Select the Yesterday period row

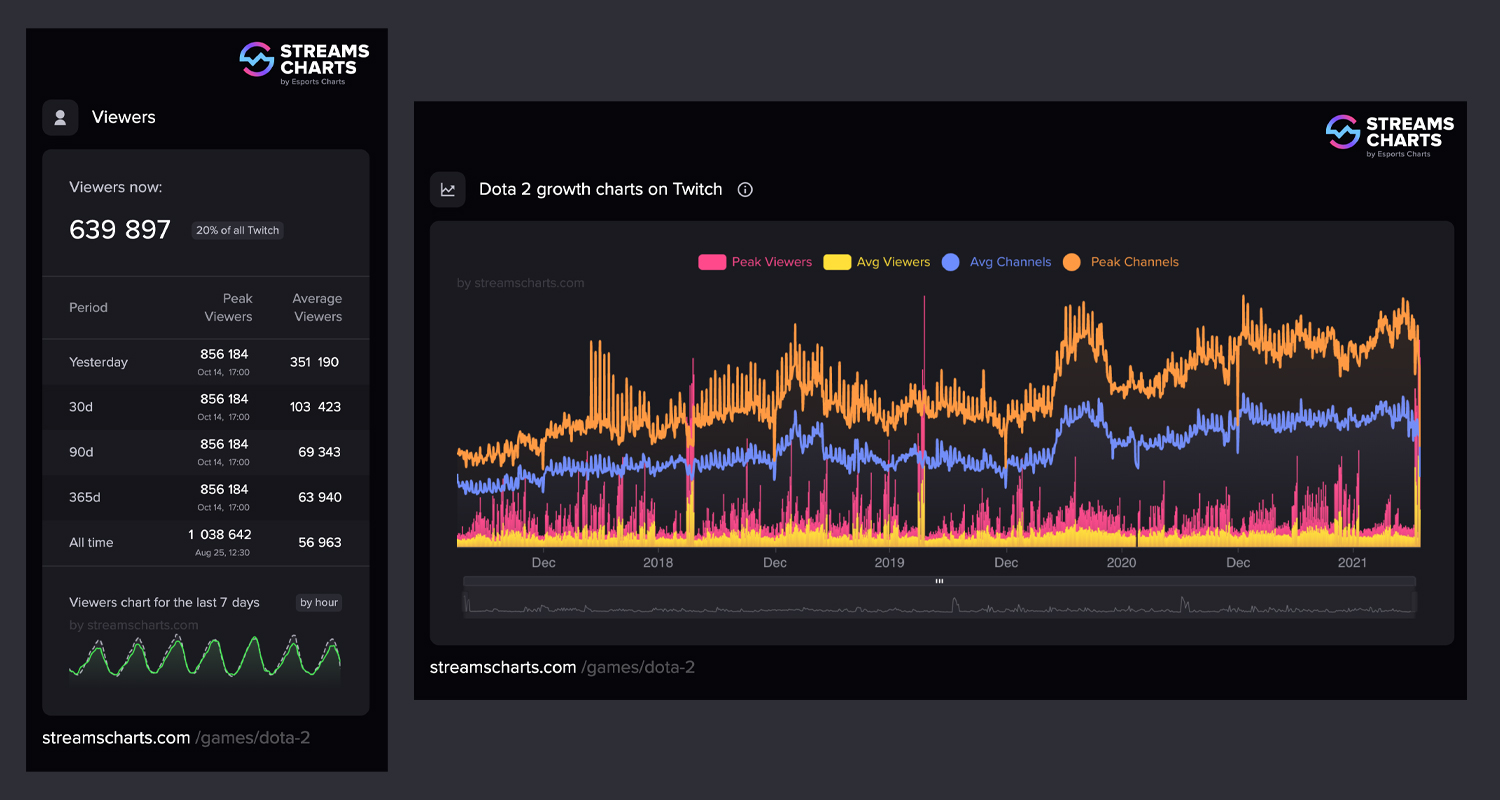point(206,362)
